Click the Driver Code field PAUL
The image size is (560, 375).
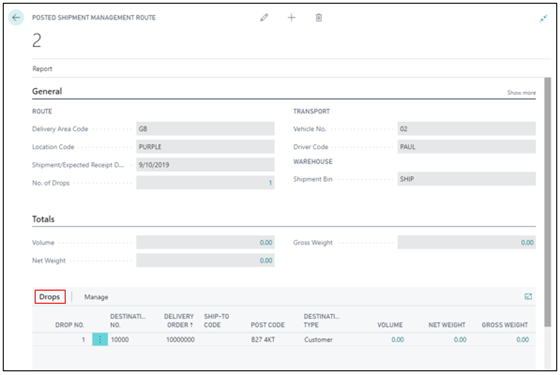466,146
